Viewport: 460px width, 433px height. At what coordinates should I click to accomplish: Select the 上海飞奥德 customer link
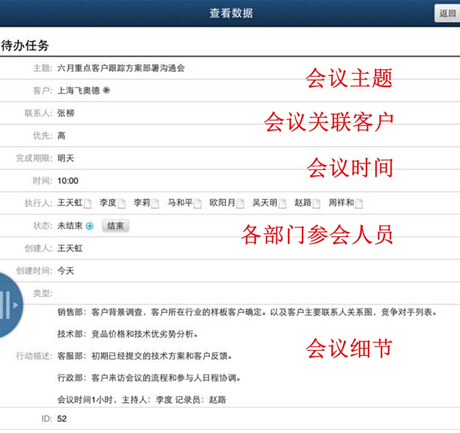[79, 90]
